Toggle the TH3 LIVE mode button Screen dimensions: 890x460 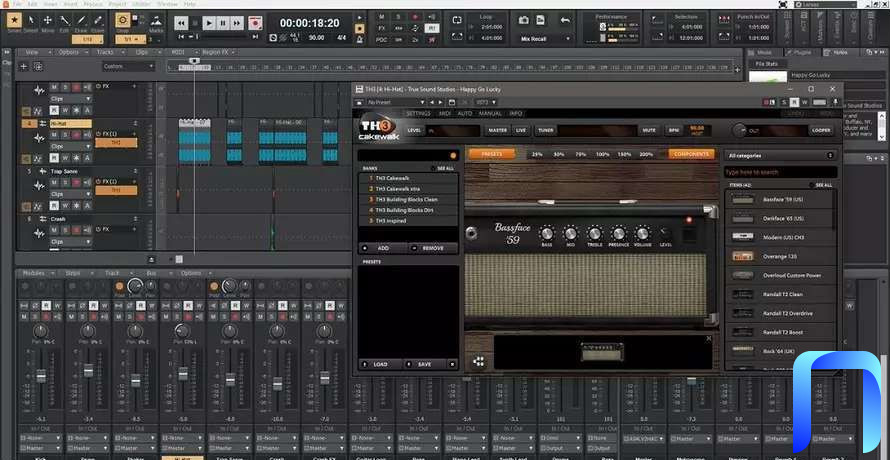coord(520,130)
